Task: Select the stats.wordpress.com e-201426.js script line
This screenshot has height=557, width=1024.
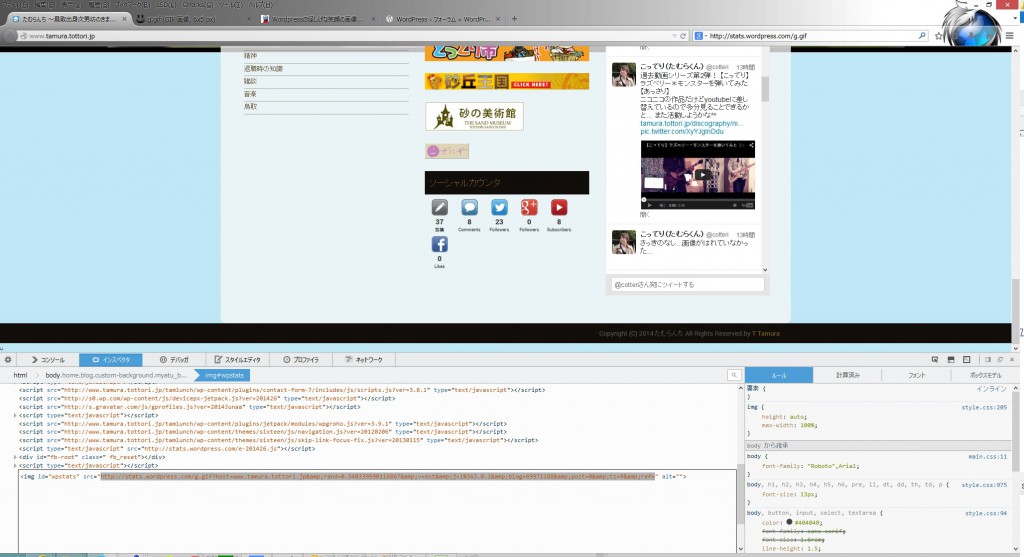Action: (x=167, y=449)
